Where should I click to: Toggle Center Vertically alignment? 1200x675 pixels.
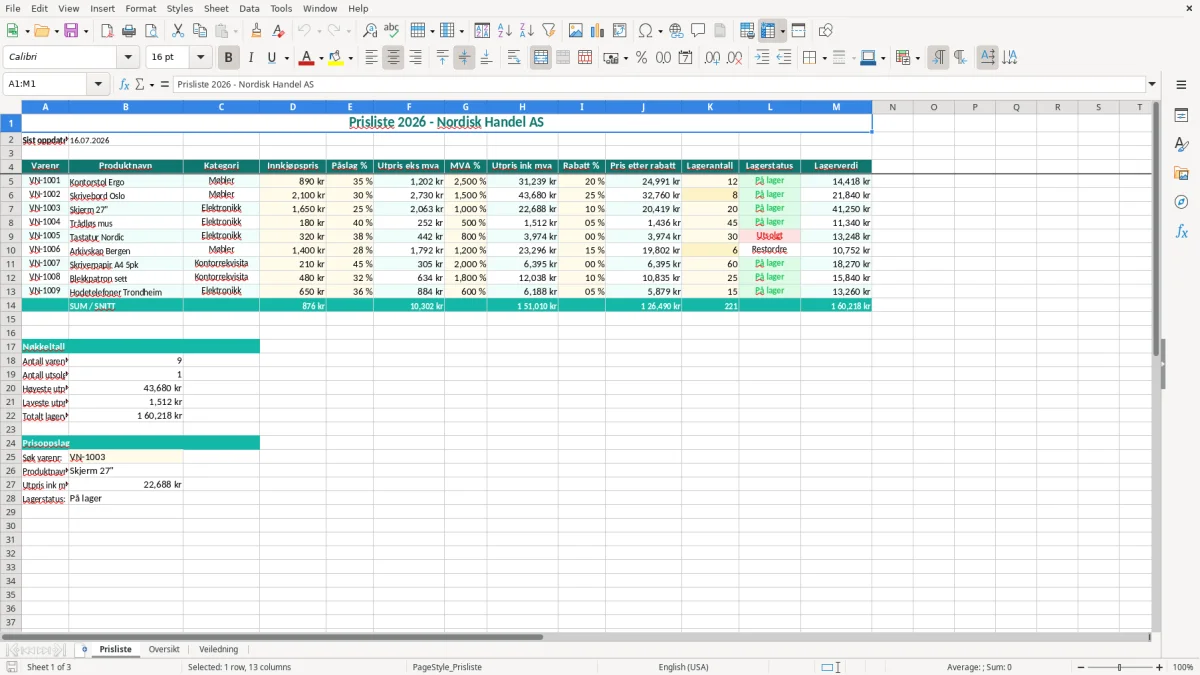(x=464, y=58)
